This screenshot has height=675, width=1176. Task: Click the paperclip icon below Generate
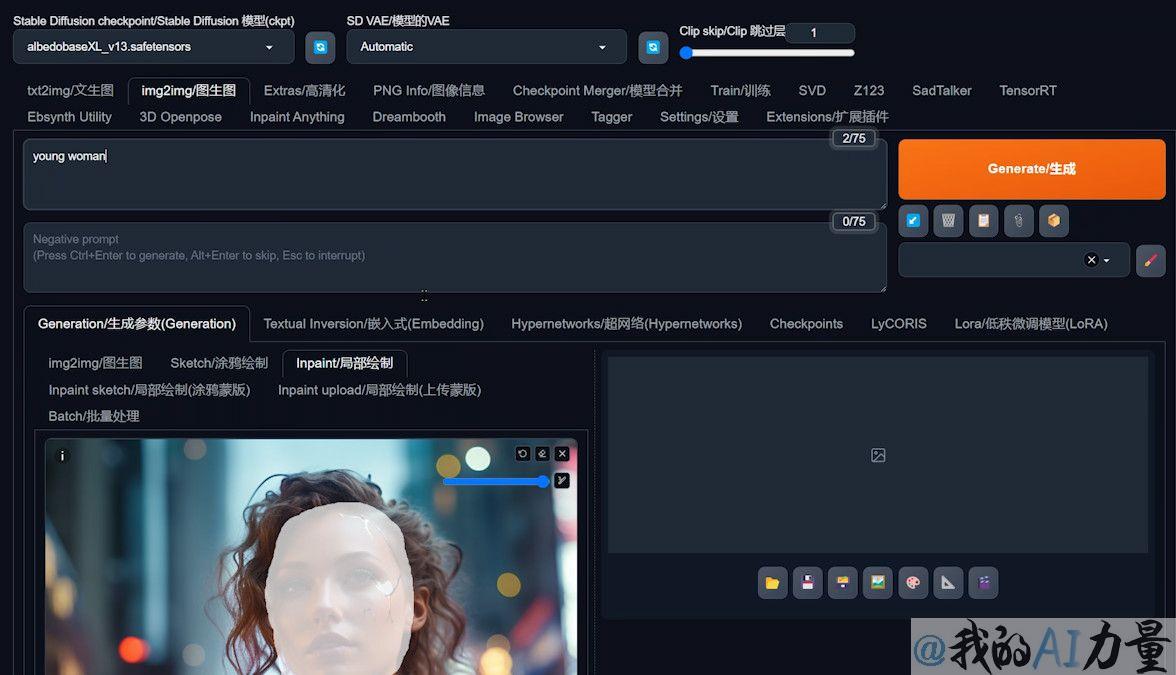1018,220
